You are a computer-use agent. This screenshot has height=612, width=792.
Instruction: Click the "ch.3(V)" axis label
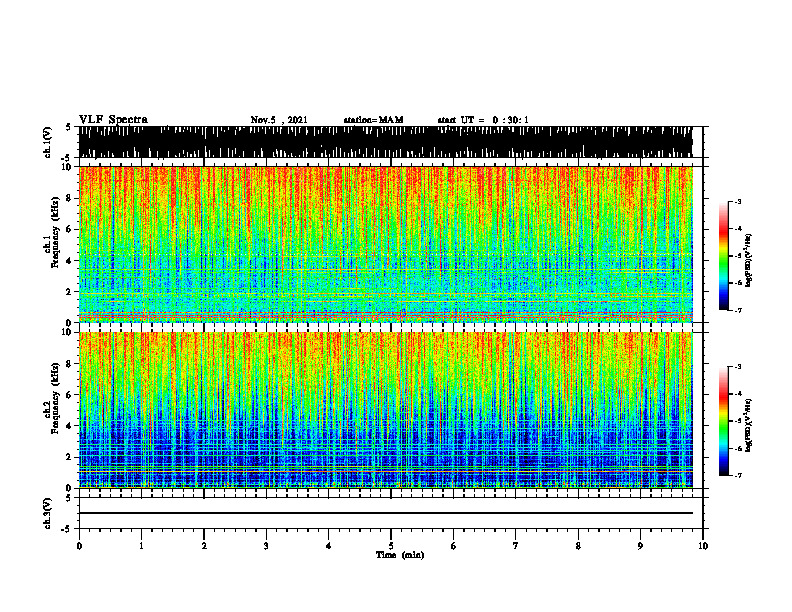[48, 514]
